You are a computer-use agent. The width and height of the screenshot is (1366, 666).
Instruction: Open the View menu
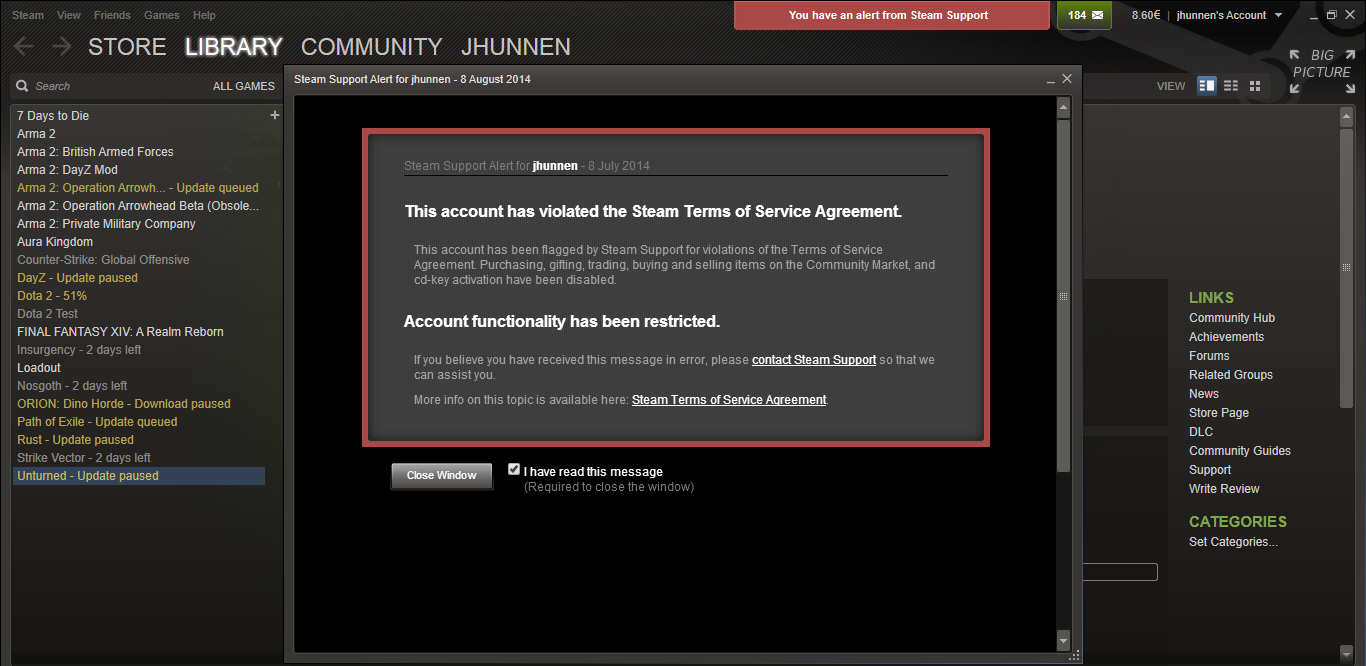coord(69,15)
